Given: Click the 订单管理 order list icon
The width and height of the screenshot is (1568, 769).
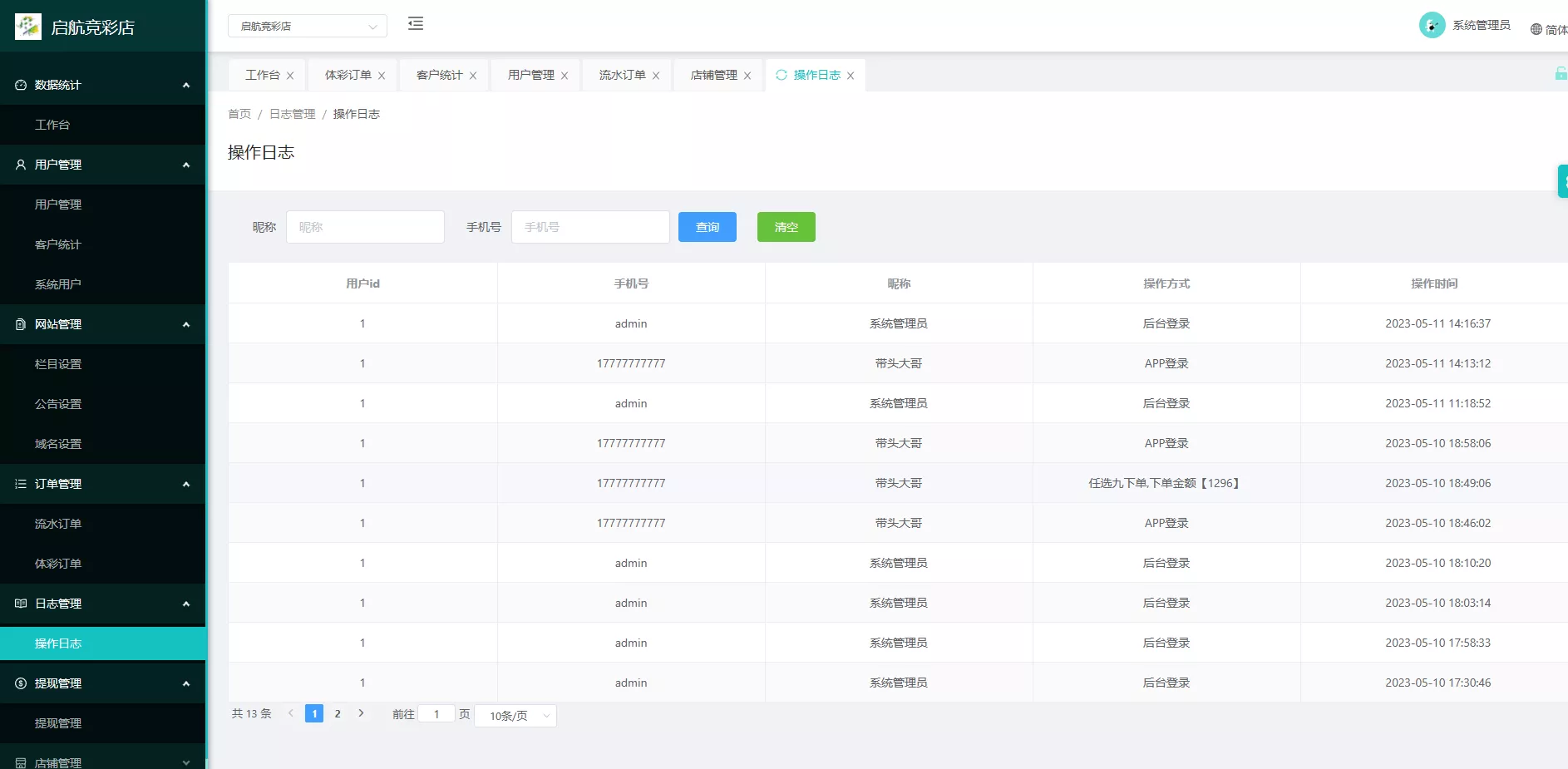Looking at the screenshot, I should pyautogui.click(x=19, y=484).
